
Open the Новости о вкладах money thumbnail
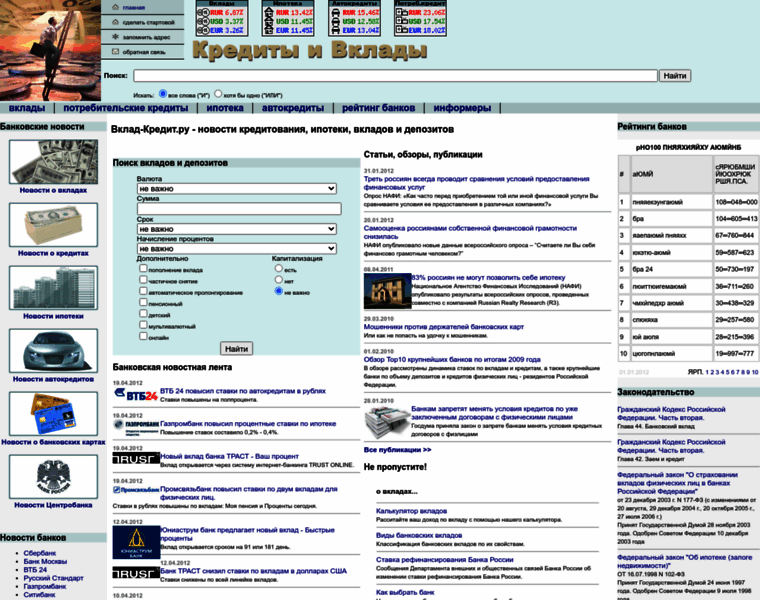pos(53,162)
